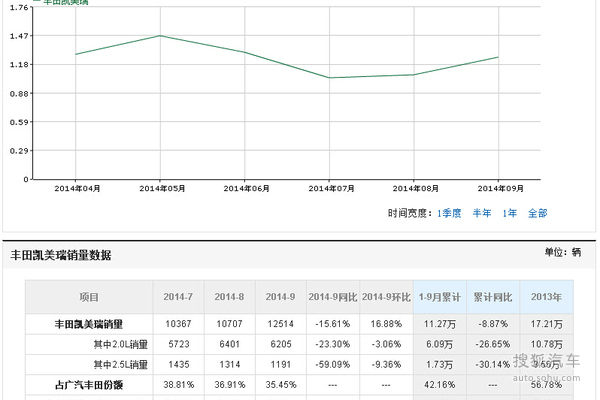This screenshot has height=400, width=600.
Task: Choose the 1年 time span option
Action: [x=510, y=213]
